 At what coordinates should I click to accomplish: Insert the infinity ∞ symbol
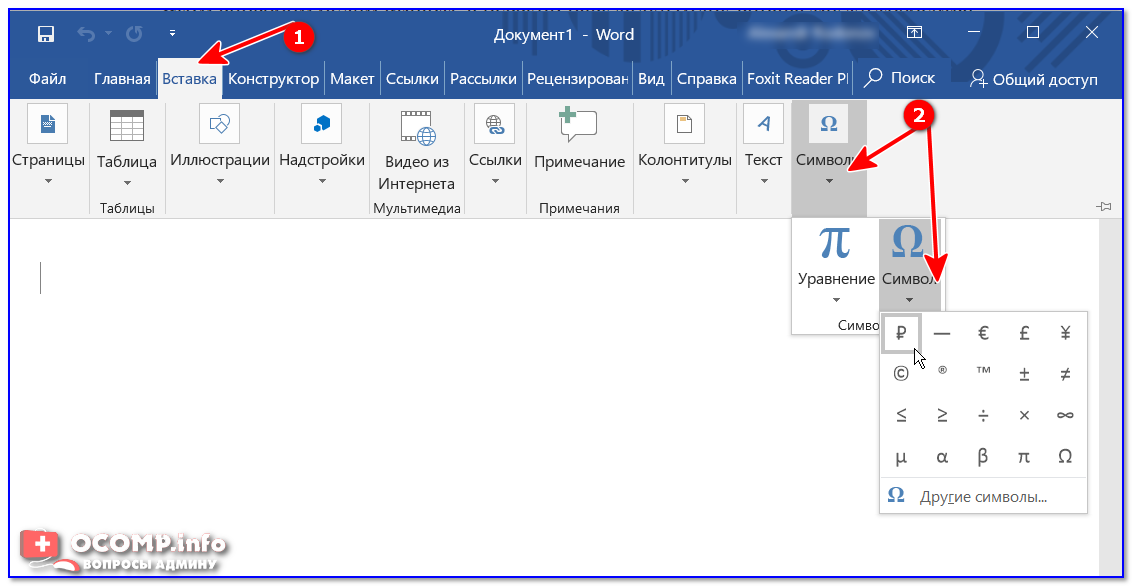click(x=1065, y=415)
